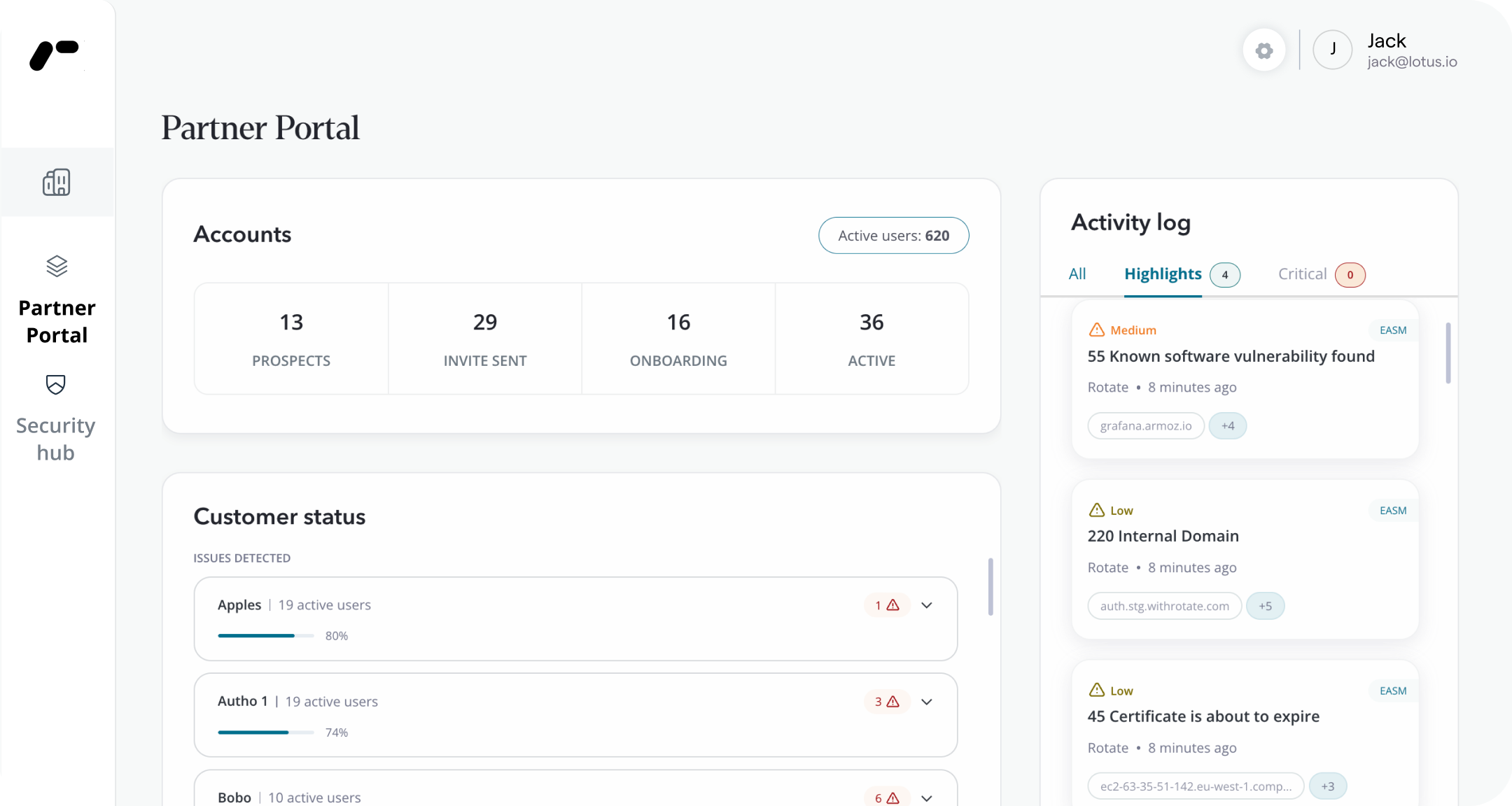The height and width of the screenshot is (806, 1512).
Task: Open the 13 Prospects accounts tile
Action: click(x=291, y=339)
